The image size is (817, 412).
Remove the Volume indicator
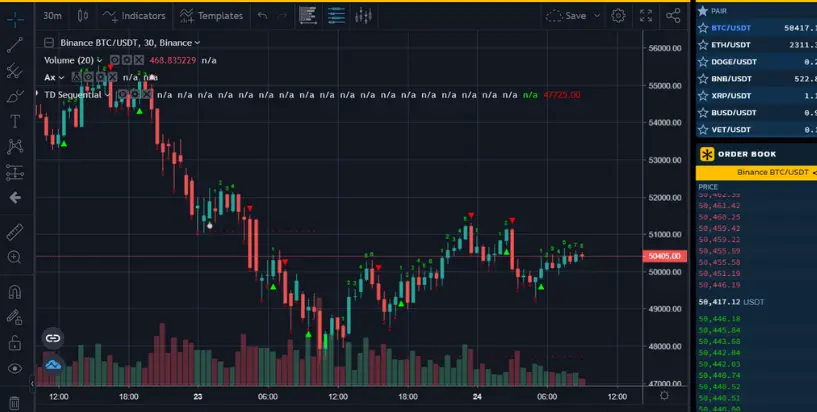[x=139, y=60]
